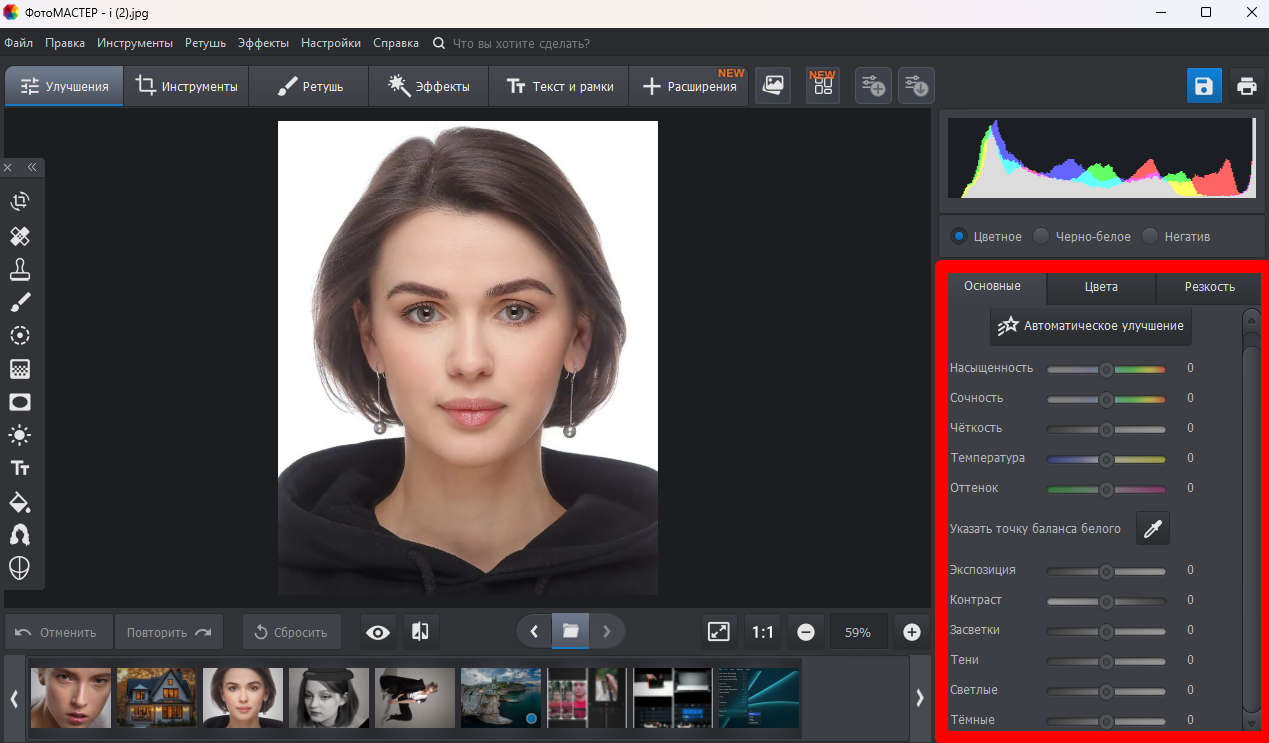The image size is (1269, 743).
Task: Fit image to screen icon
Action: pyautogui.click(x=719, y=632)
